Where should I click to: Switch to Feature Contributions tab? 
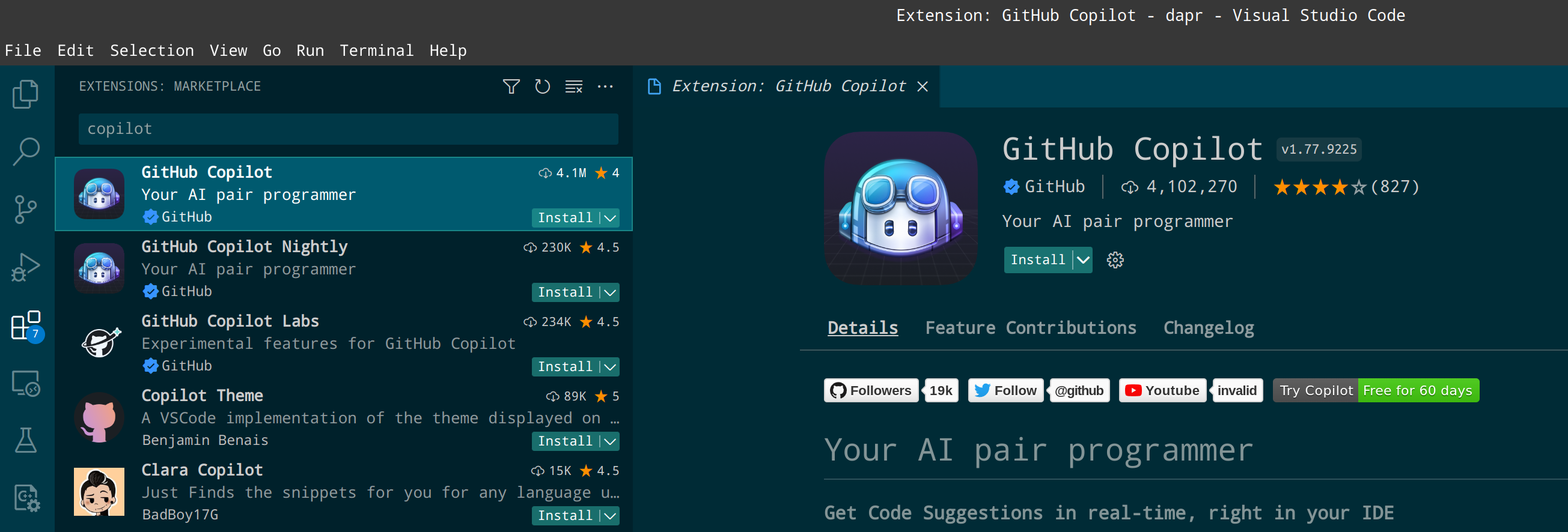(x=1031, y=328)
